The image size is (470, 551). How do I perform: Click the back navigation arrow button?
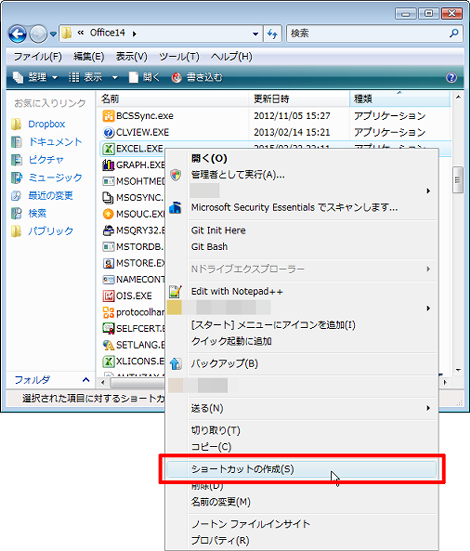[x=17, y=34]
